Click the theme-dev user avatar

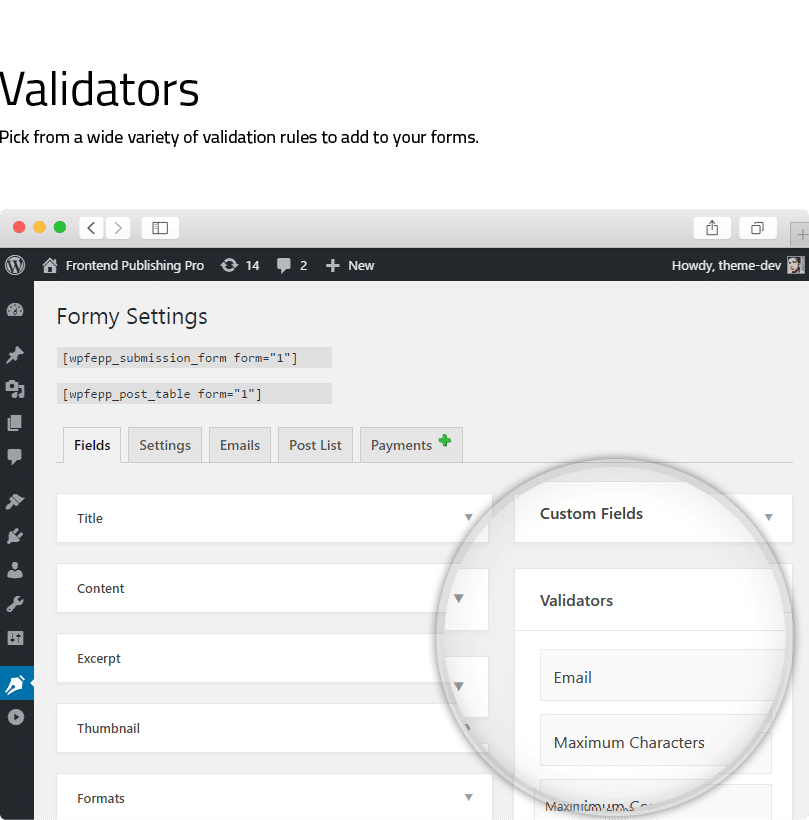click(x=795, y=265)
